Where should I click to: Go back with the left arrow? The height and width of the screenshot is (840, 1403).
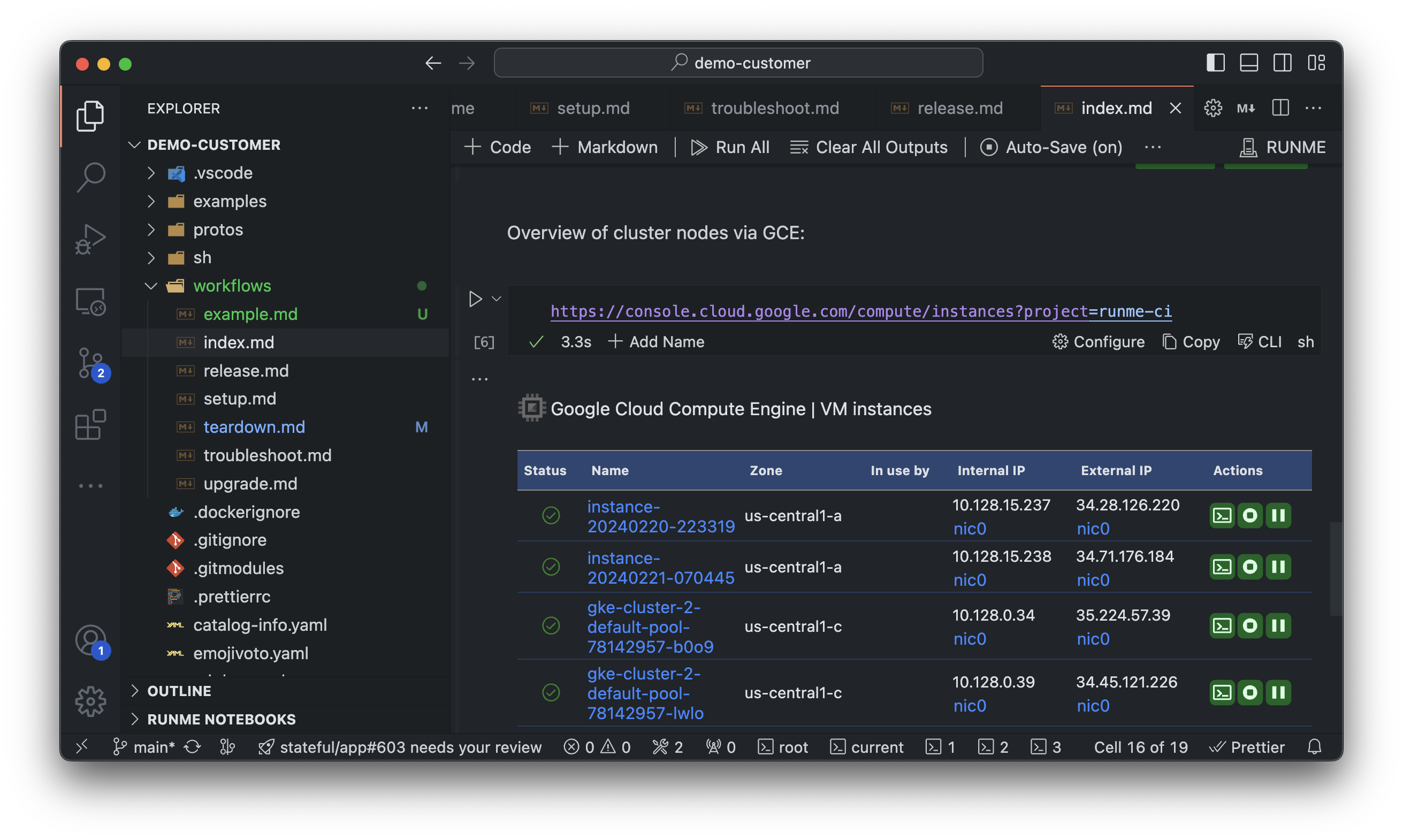pyautogui.click(x=433, y=63)
